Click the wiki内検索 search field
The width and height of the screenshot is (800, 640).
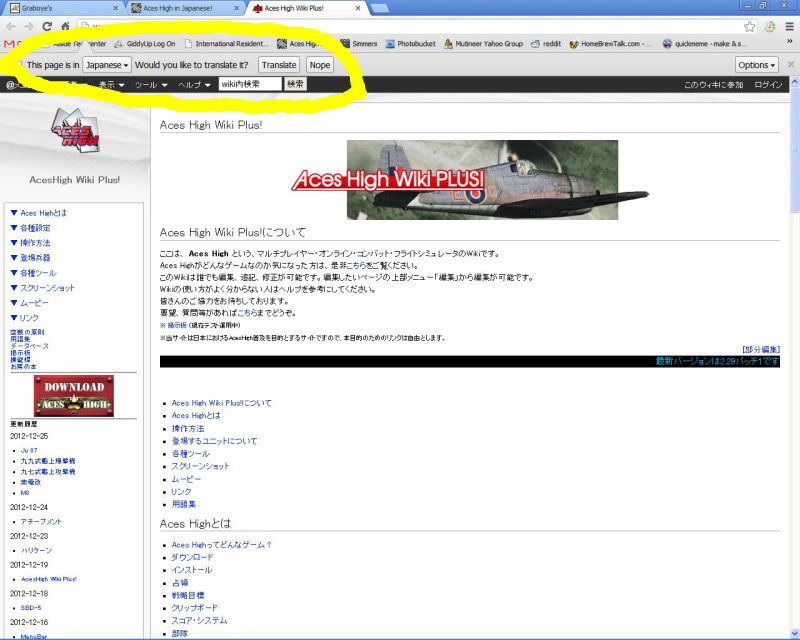click(x=250, y=84)
